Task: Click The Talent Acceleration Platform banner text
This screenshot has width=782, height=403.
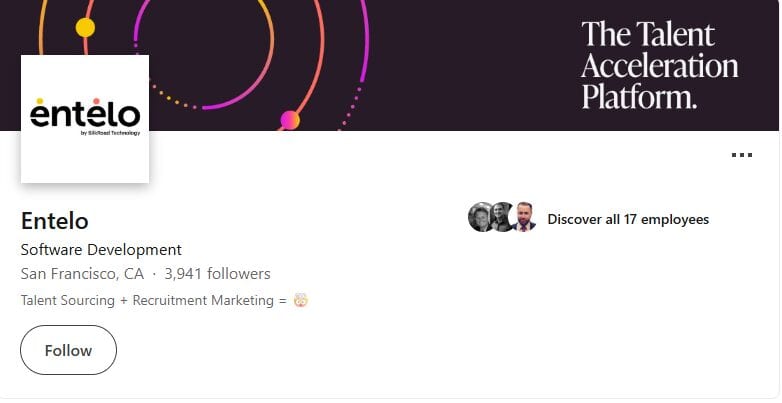Action: tap(659, 65)
